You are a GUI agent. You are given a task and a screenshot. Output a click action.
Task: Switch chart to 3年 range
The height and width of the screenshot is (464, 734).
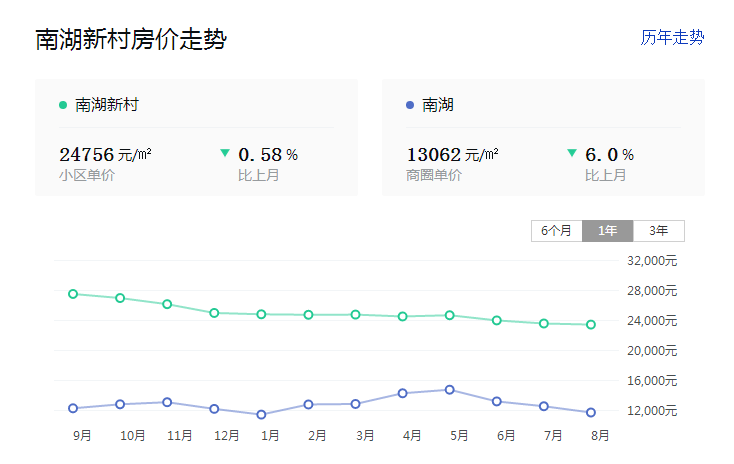pos(659,231)
